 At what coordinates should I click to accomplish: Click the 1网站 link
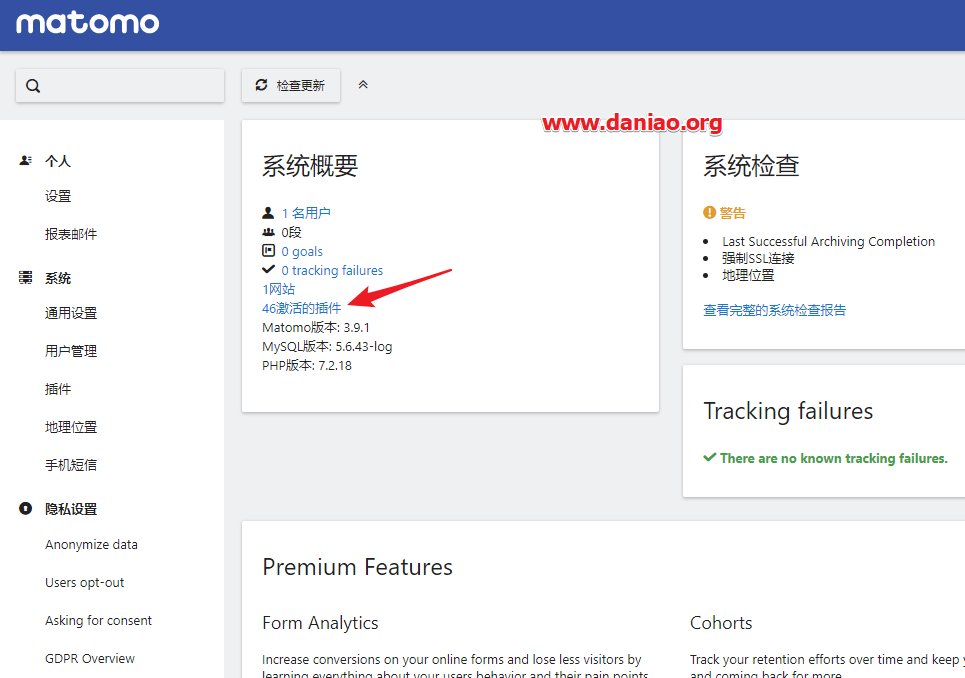pos(279,289)
